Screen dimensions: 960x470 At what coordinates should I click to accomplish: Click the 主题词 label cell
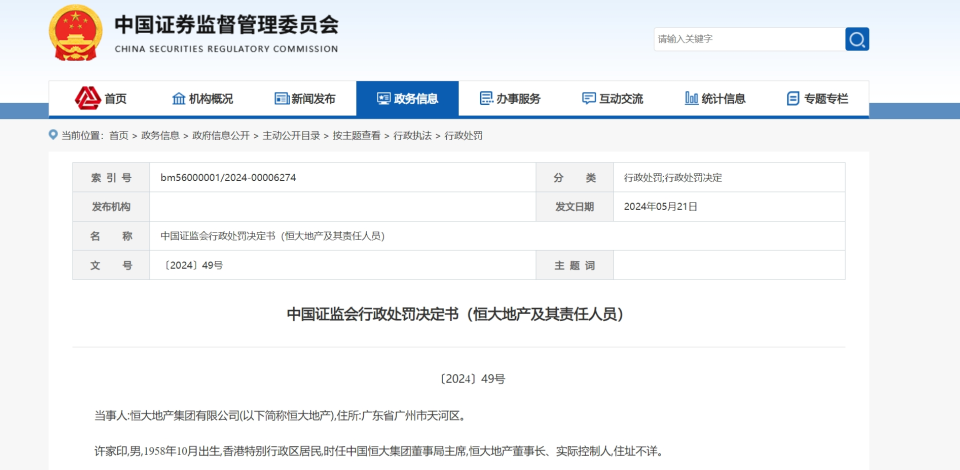pos(574,266)
